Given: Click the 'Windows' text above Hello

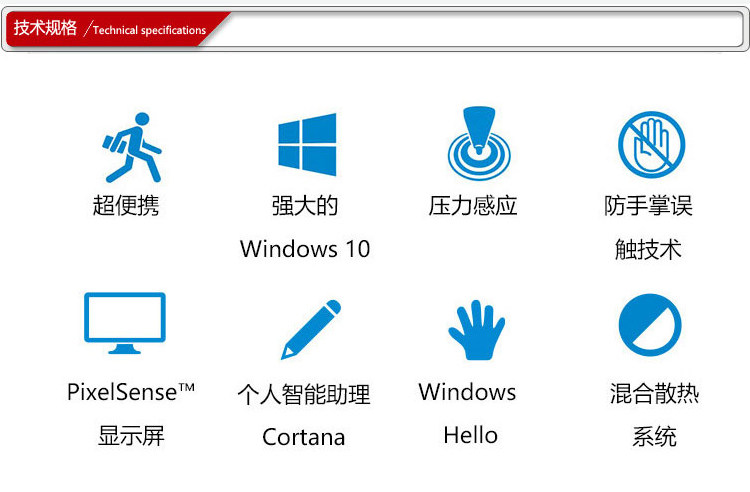Looking at the screenshot, I should click(467, 392).
